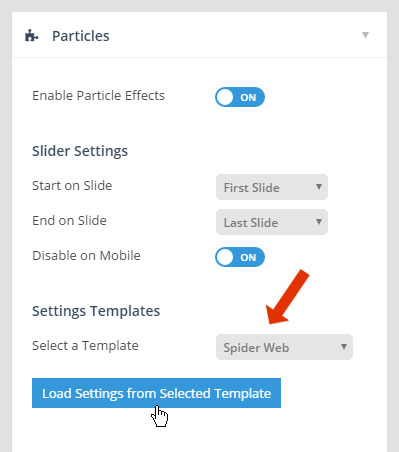
Task: Open the Start on Slide dropdown
Action: point(272,187)
